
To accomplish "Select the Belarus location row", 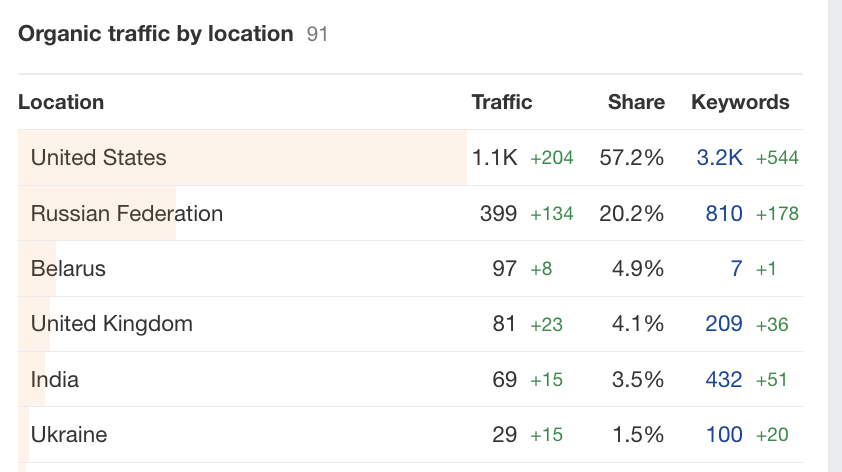I will point(410,268).
